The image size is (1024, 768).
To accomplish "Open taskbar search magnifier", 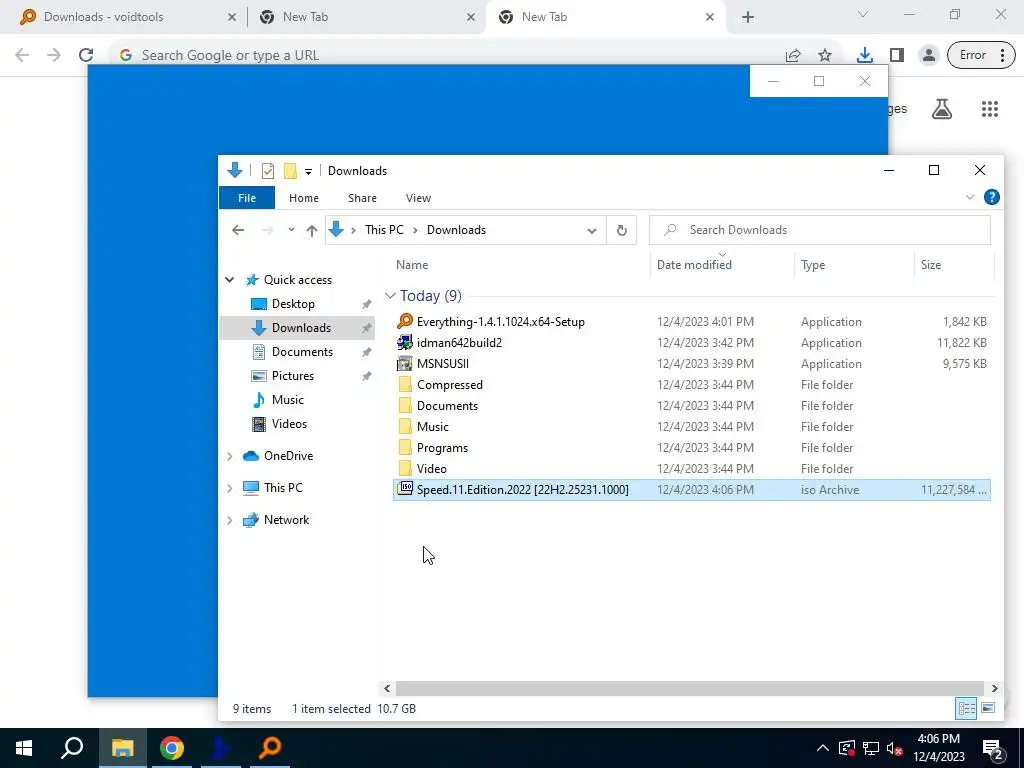I will tap(72, 748).
